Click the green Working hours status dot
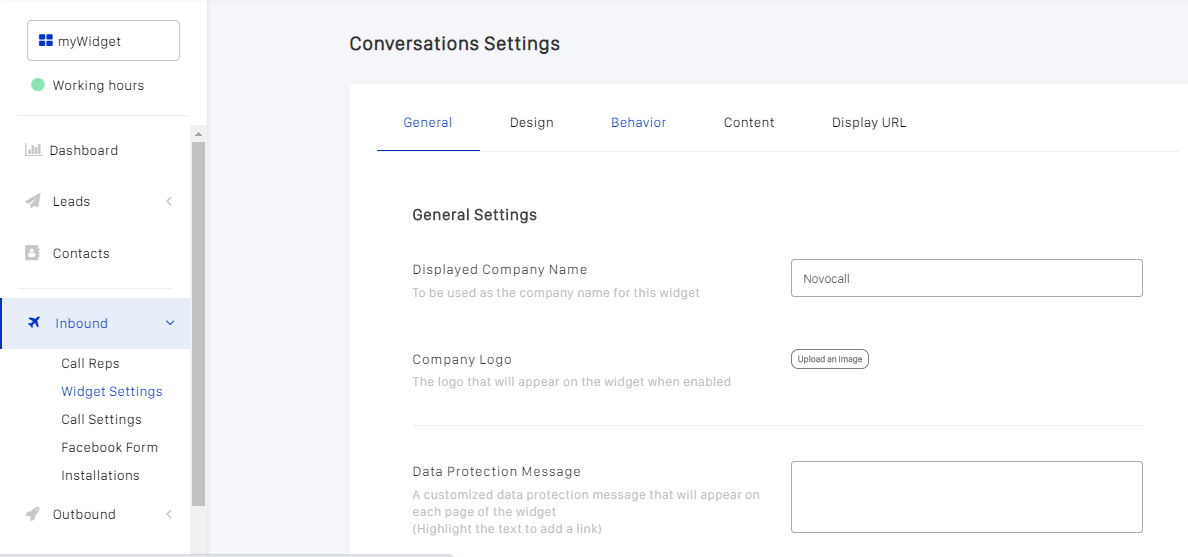The height and width of the screenshot is (557, 1188). click(38, 85)
